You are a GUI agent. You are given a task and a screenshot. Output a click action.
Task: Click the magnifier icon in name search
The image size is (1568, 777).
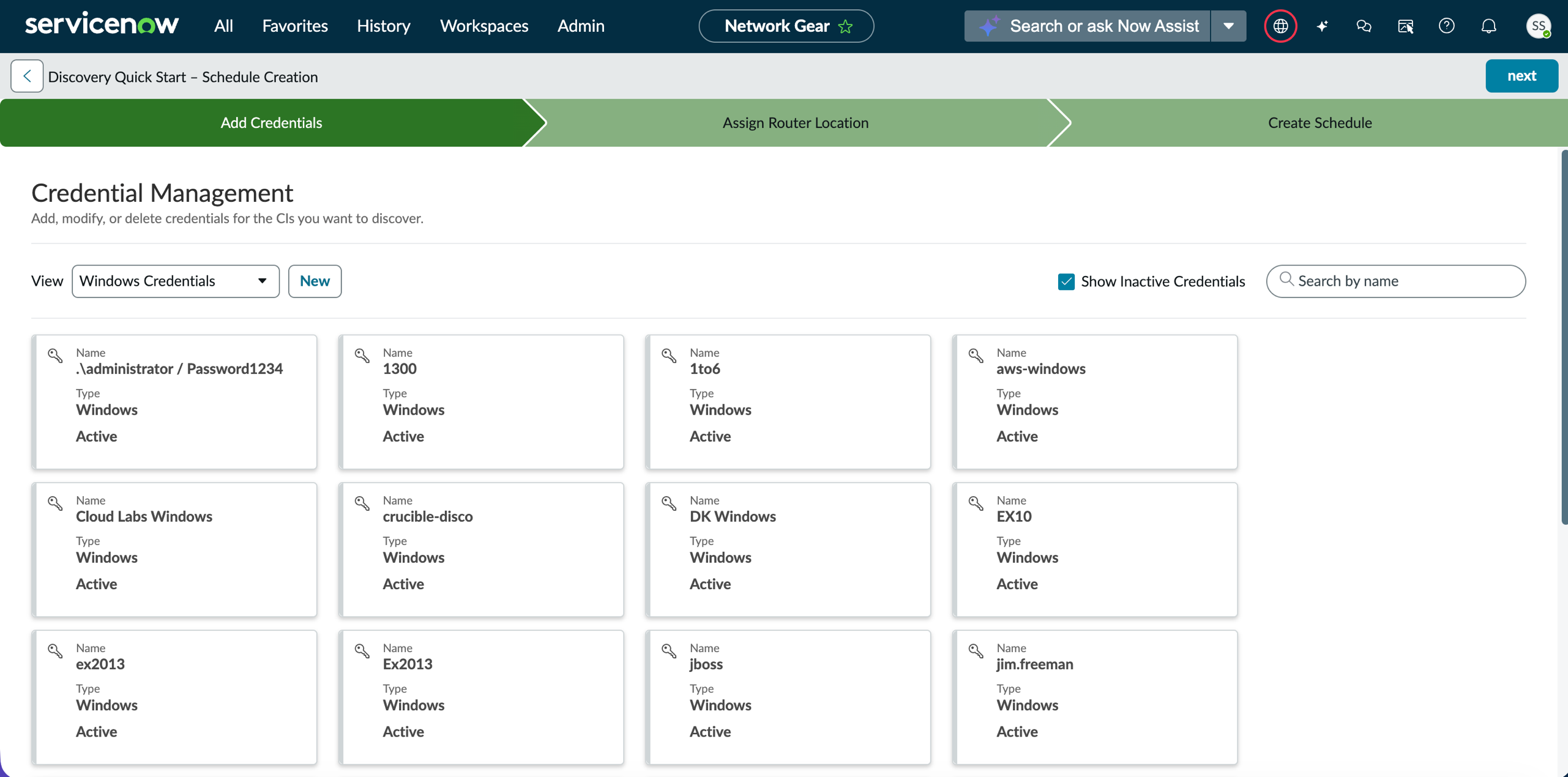tap(1286, 280)
